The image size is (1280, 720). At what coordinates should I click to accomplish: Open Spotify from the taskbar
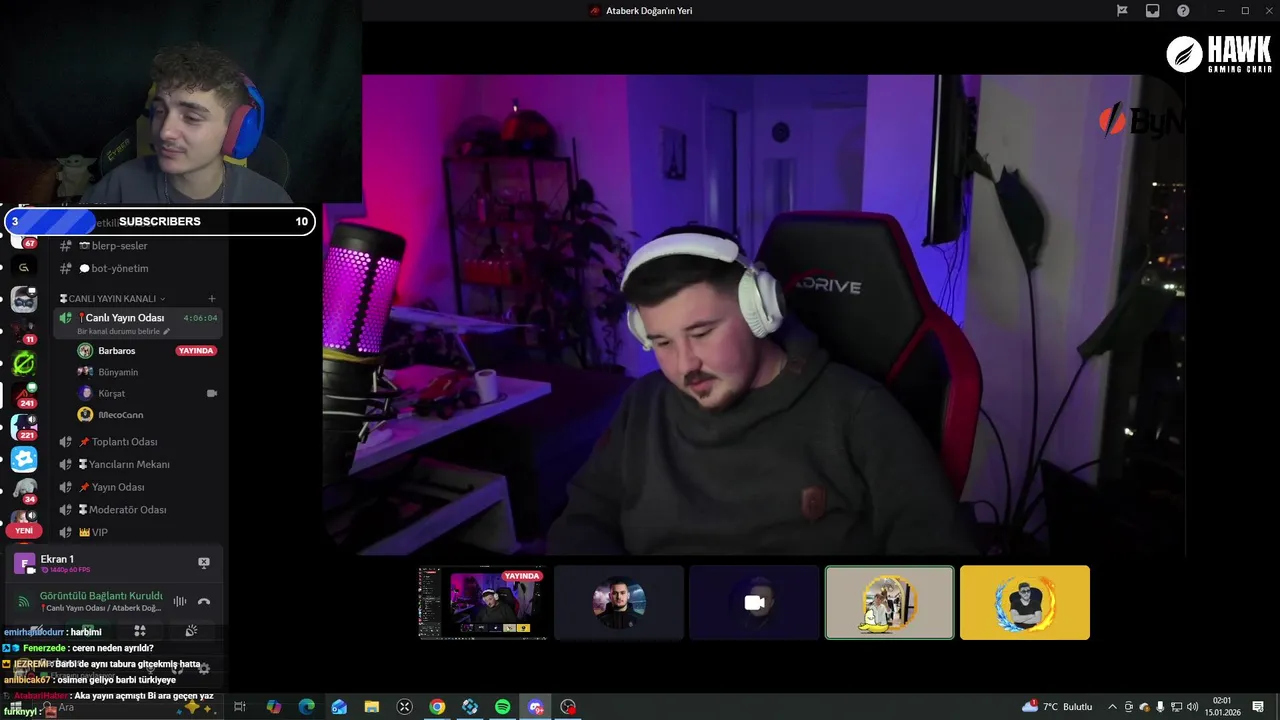[x=502, y=707]
